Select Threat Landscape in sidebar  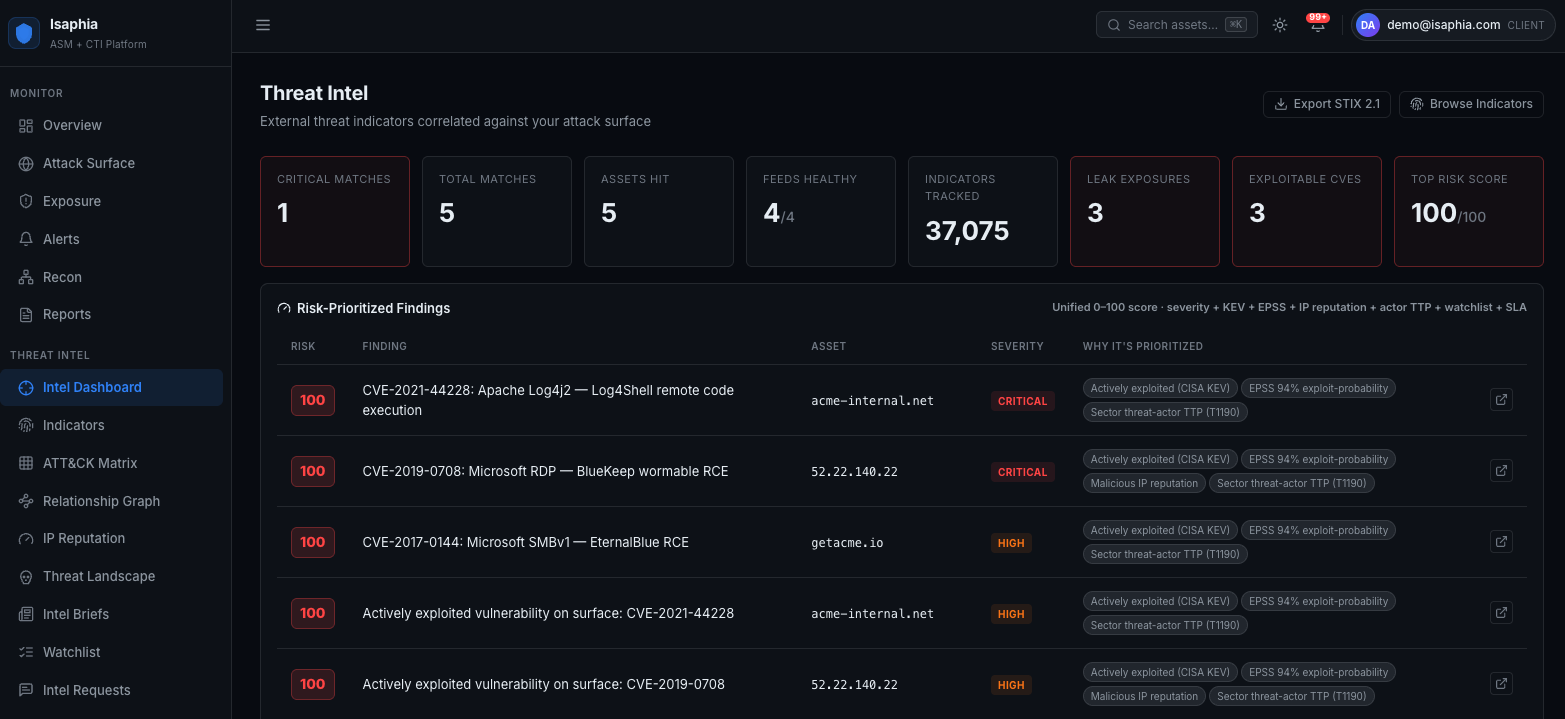(111, 576)
